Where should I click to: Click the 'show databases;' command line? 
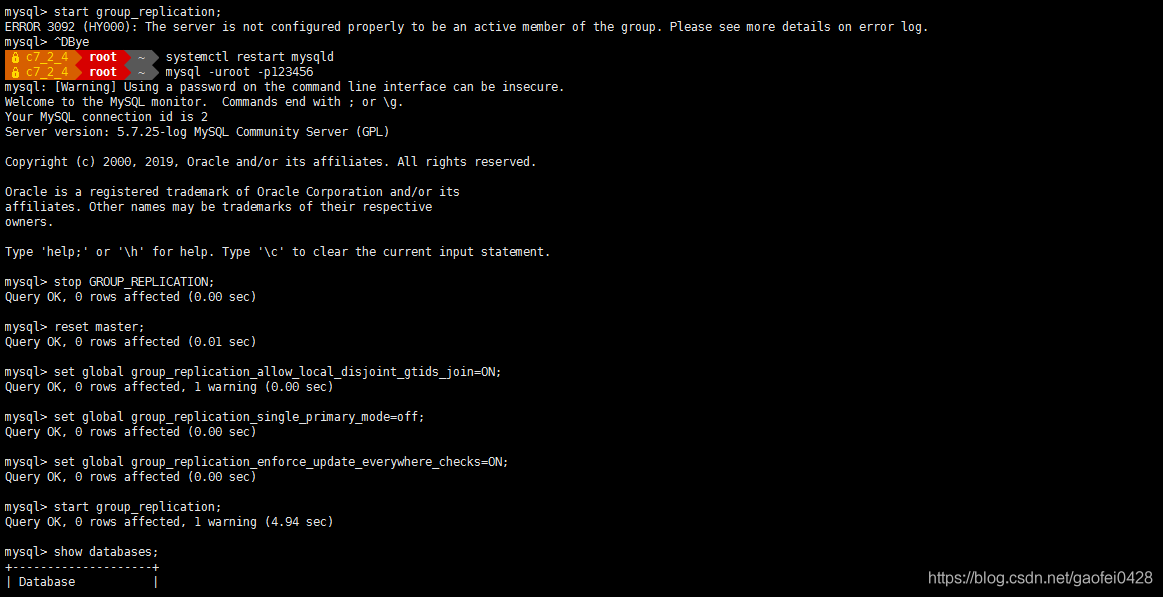coord(82,552)
